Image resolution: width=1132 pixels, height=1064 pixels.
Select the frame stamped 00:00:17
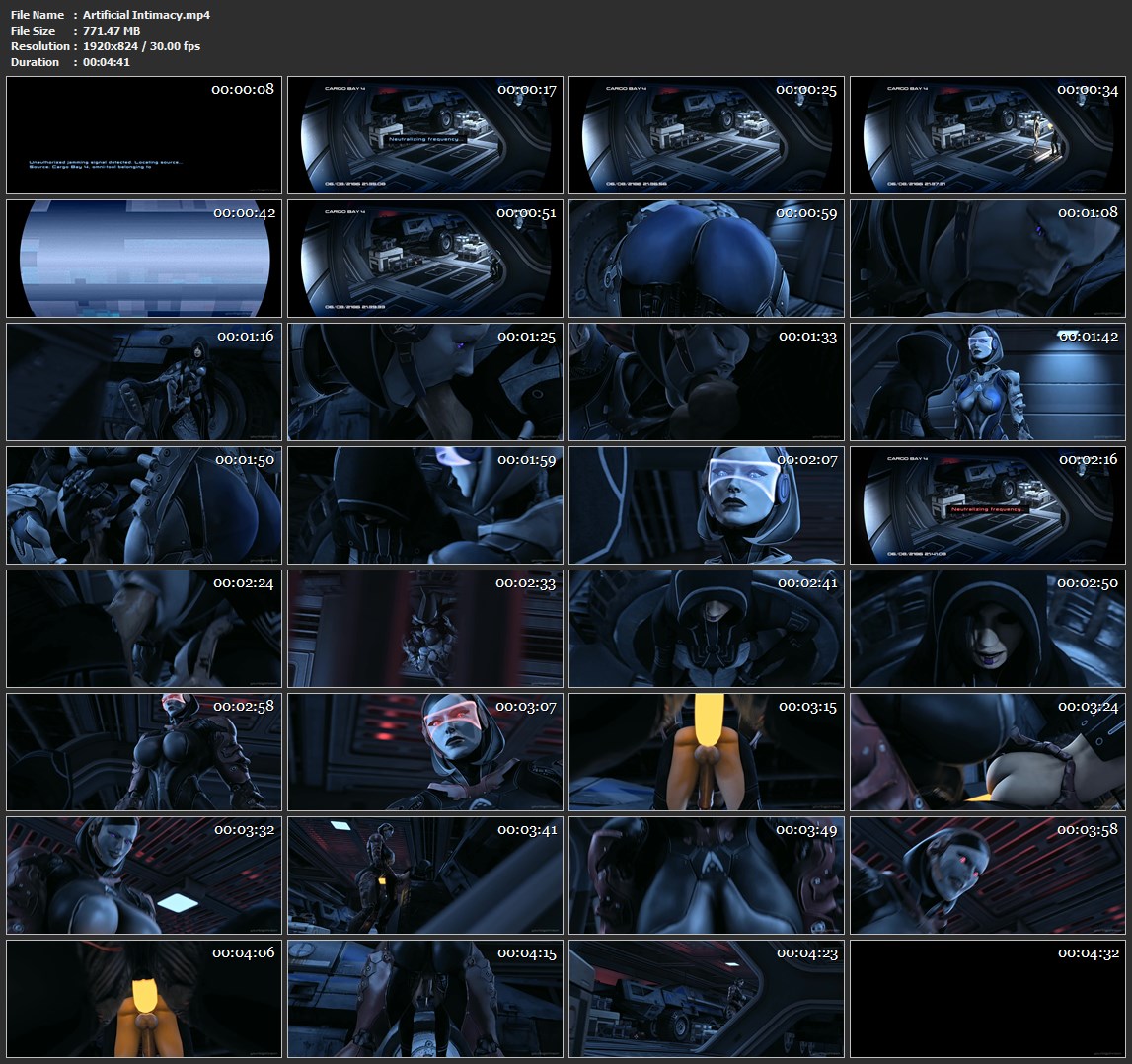coord(424,135)
